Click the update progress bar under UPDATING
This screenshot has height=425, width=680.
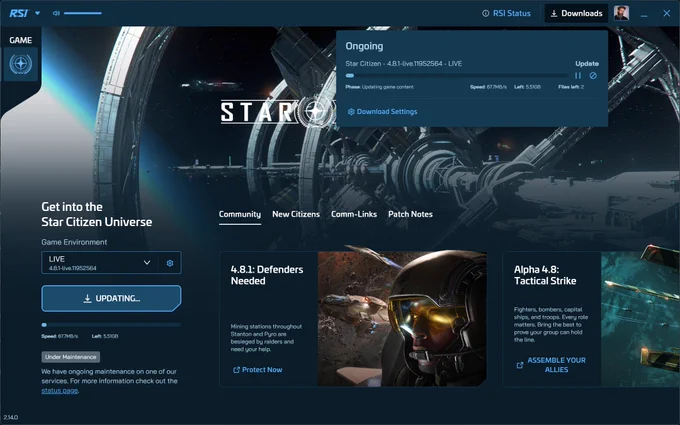click(111, 324)
